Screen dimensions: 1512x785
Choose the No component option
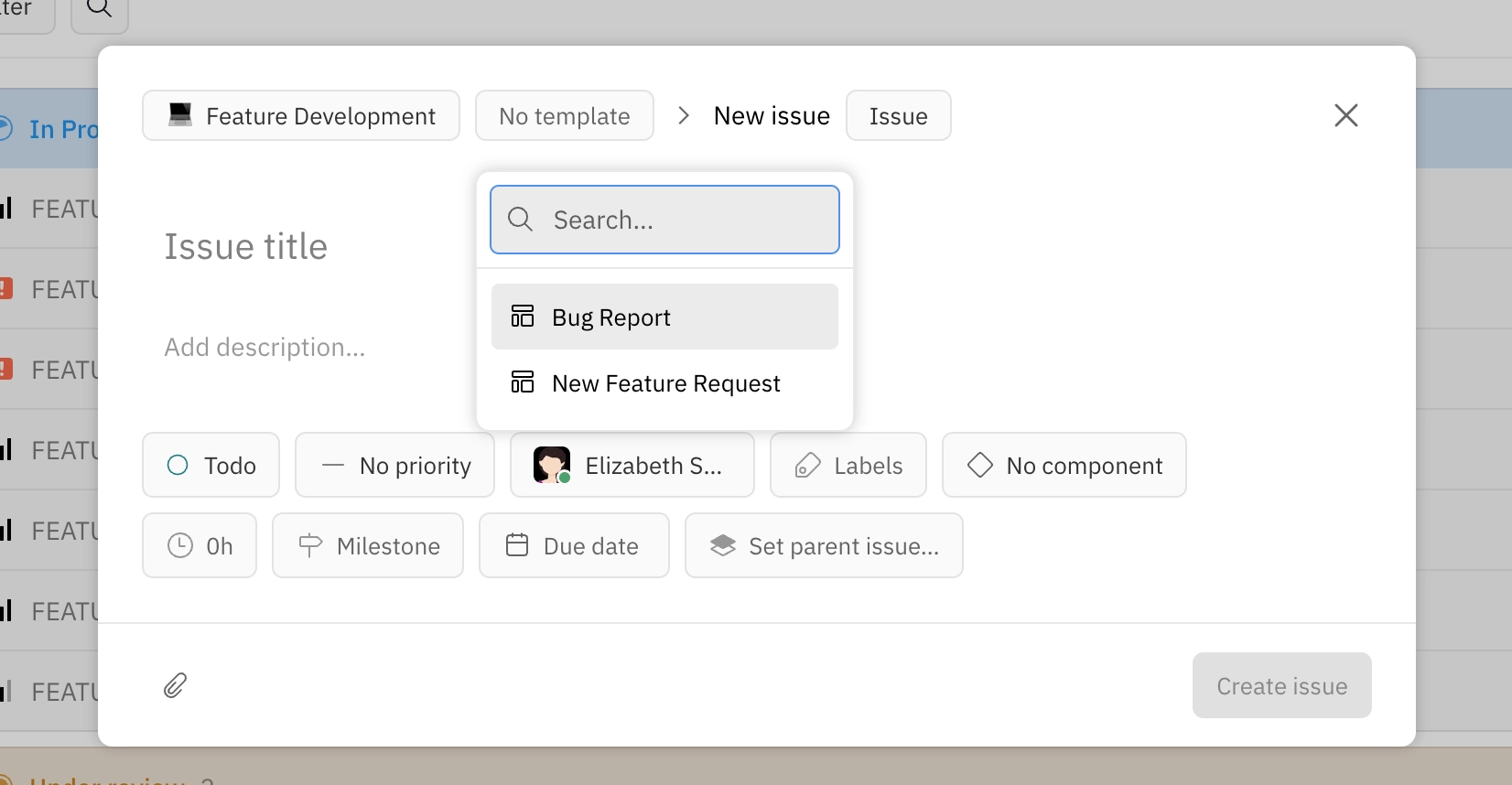1064,465
